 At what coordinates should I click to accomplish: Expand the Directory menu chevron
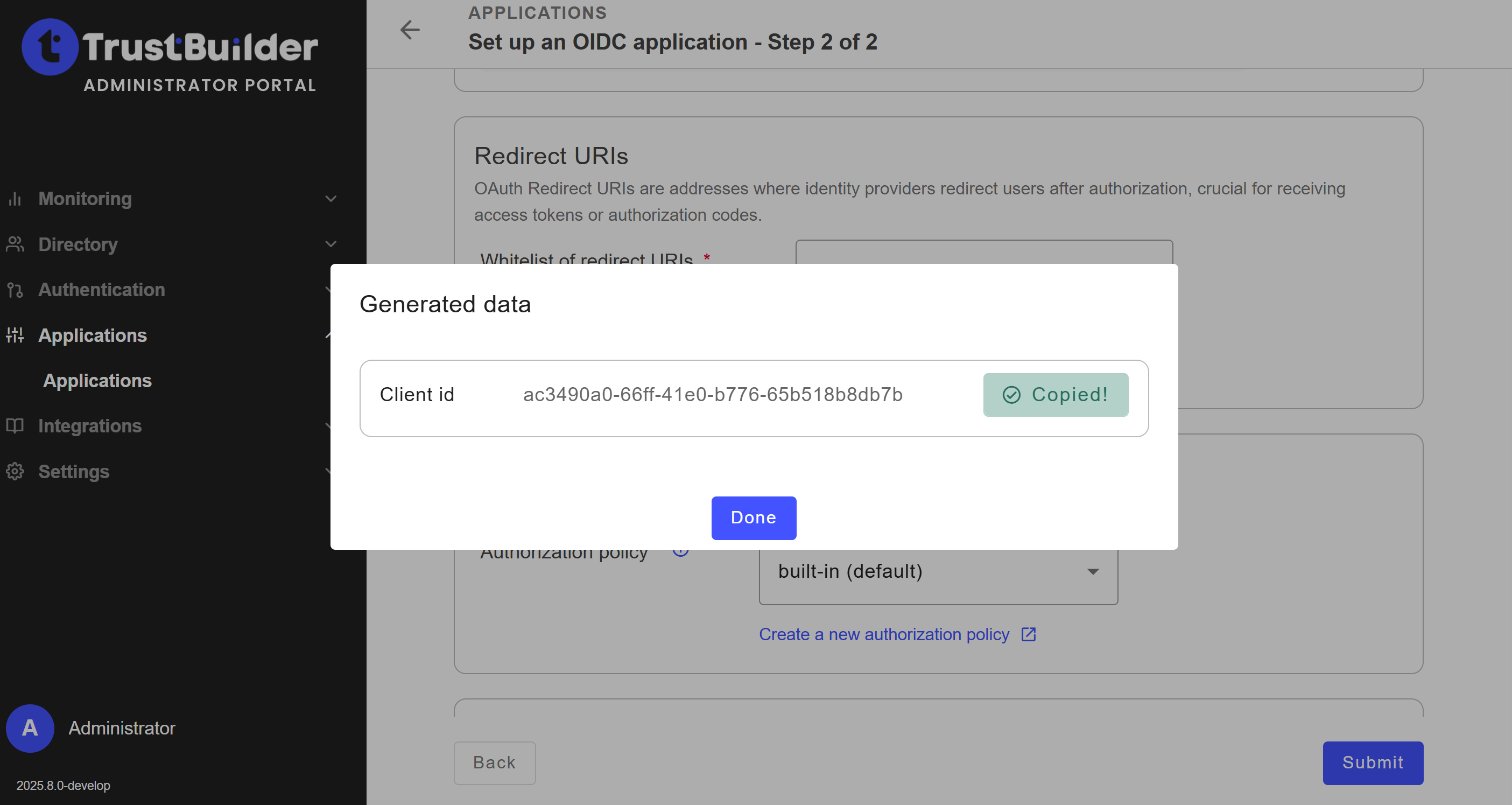coord(330,244)
